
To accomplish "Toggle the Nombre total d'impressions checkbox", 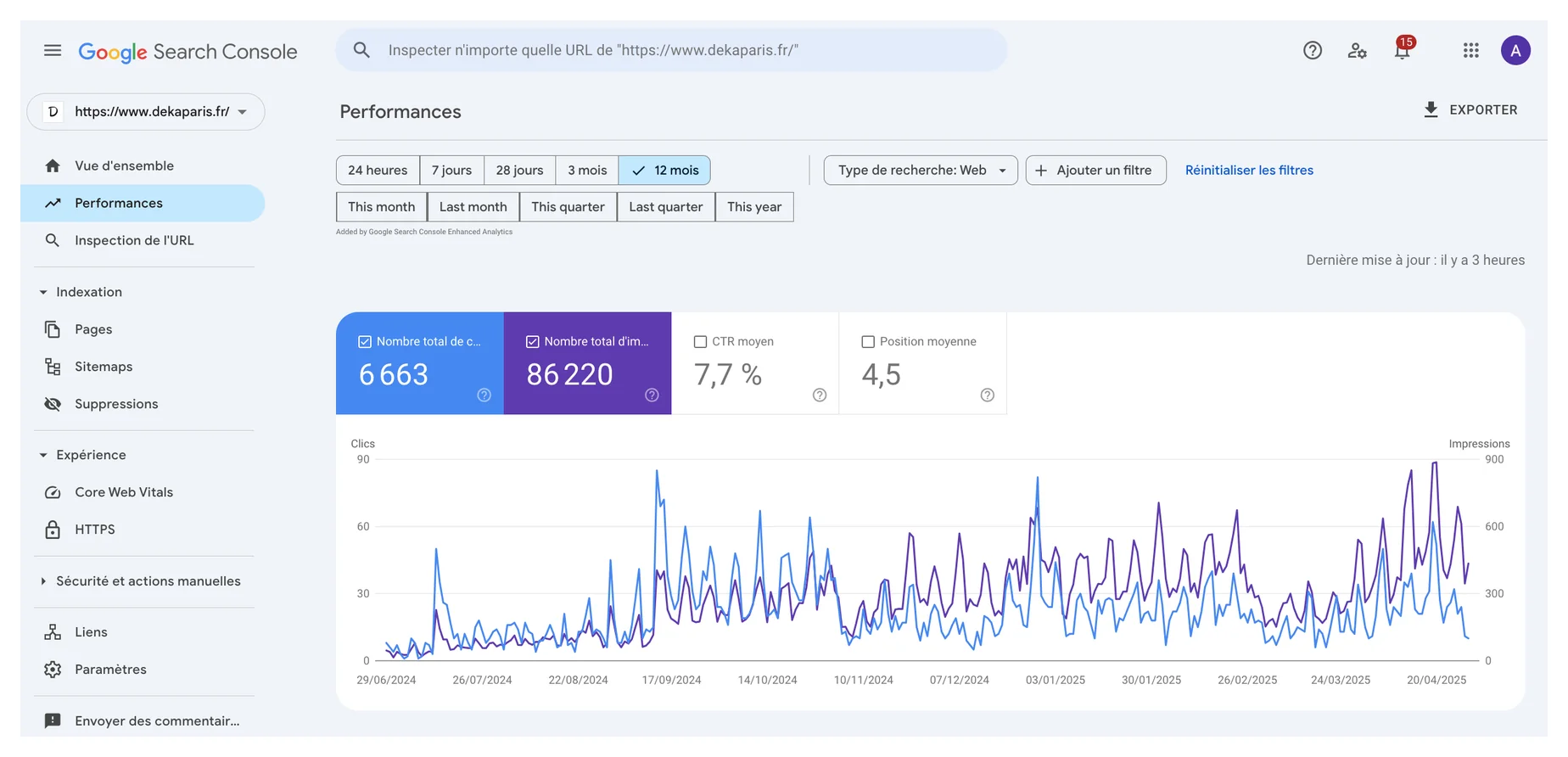I will (x=533, y=341).
